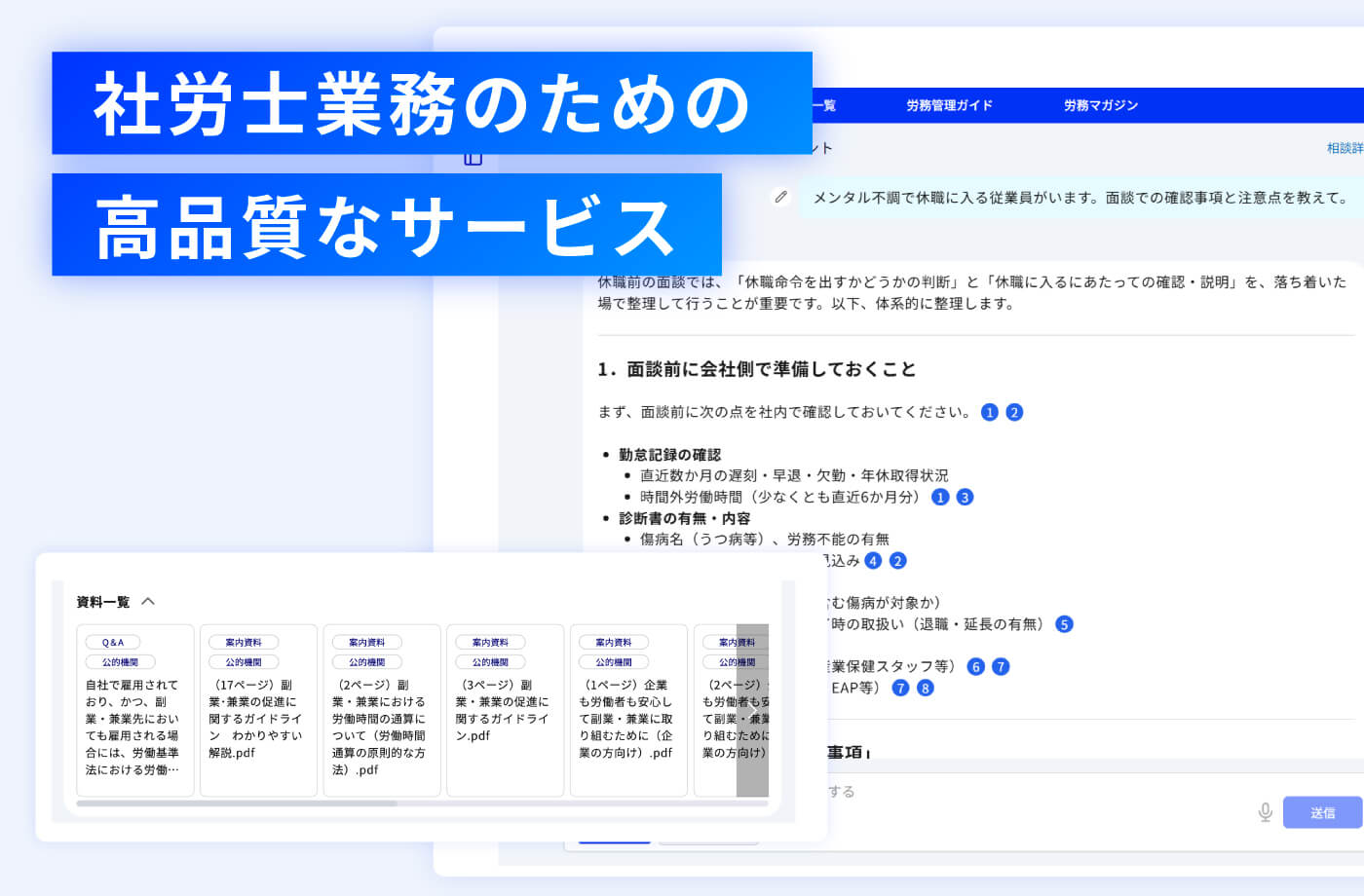The image size is (1364, 896).
Task: Click the microphone icon in the message box
Action: 1265,811
